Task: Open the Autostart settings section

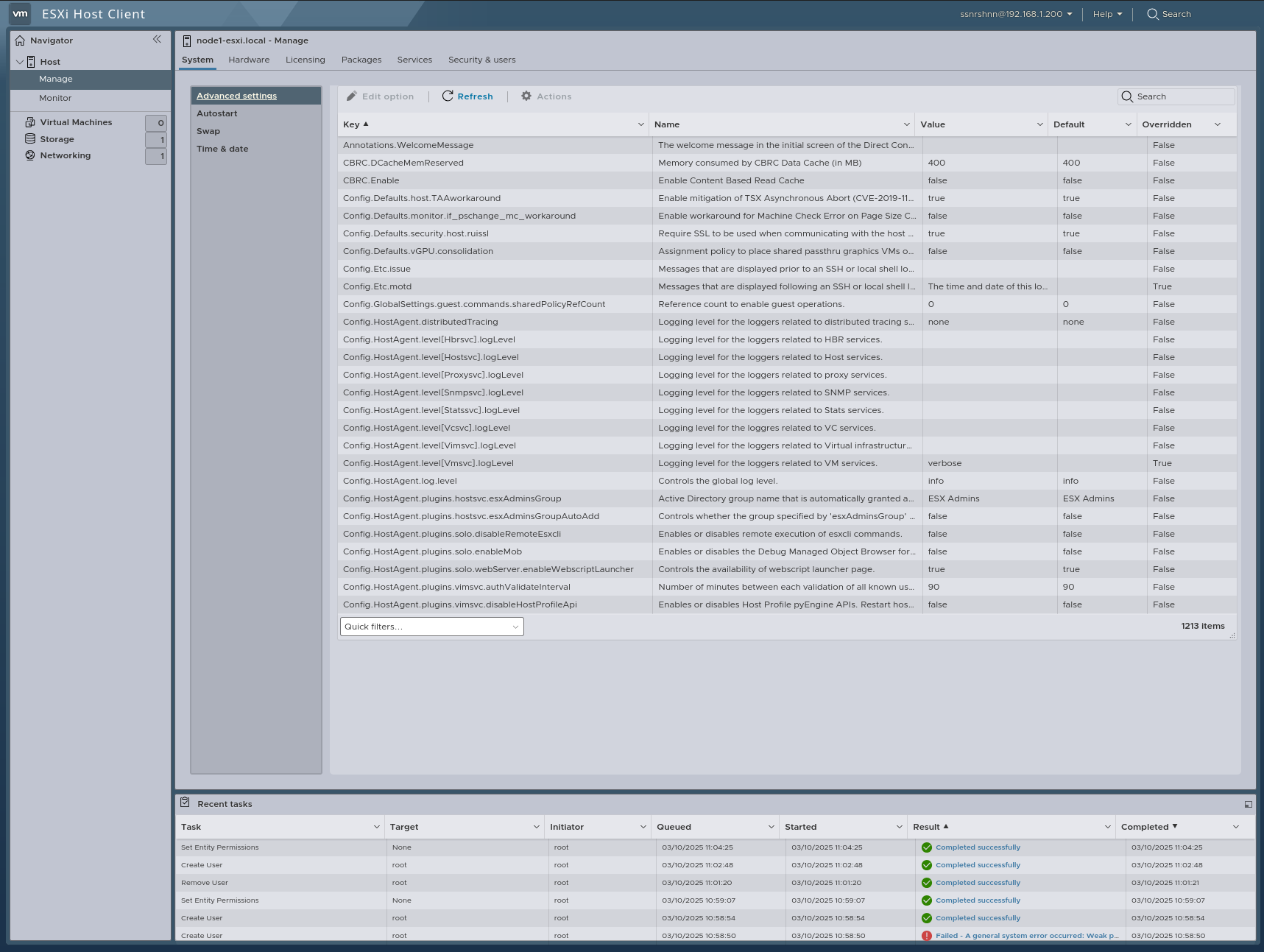Action: (x=216, y=113)
